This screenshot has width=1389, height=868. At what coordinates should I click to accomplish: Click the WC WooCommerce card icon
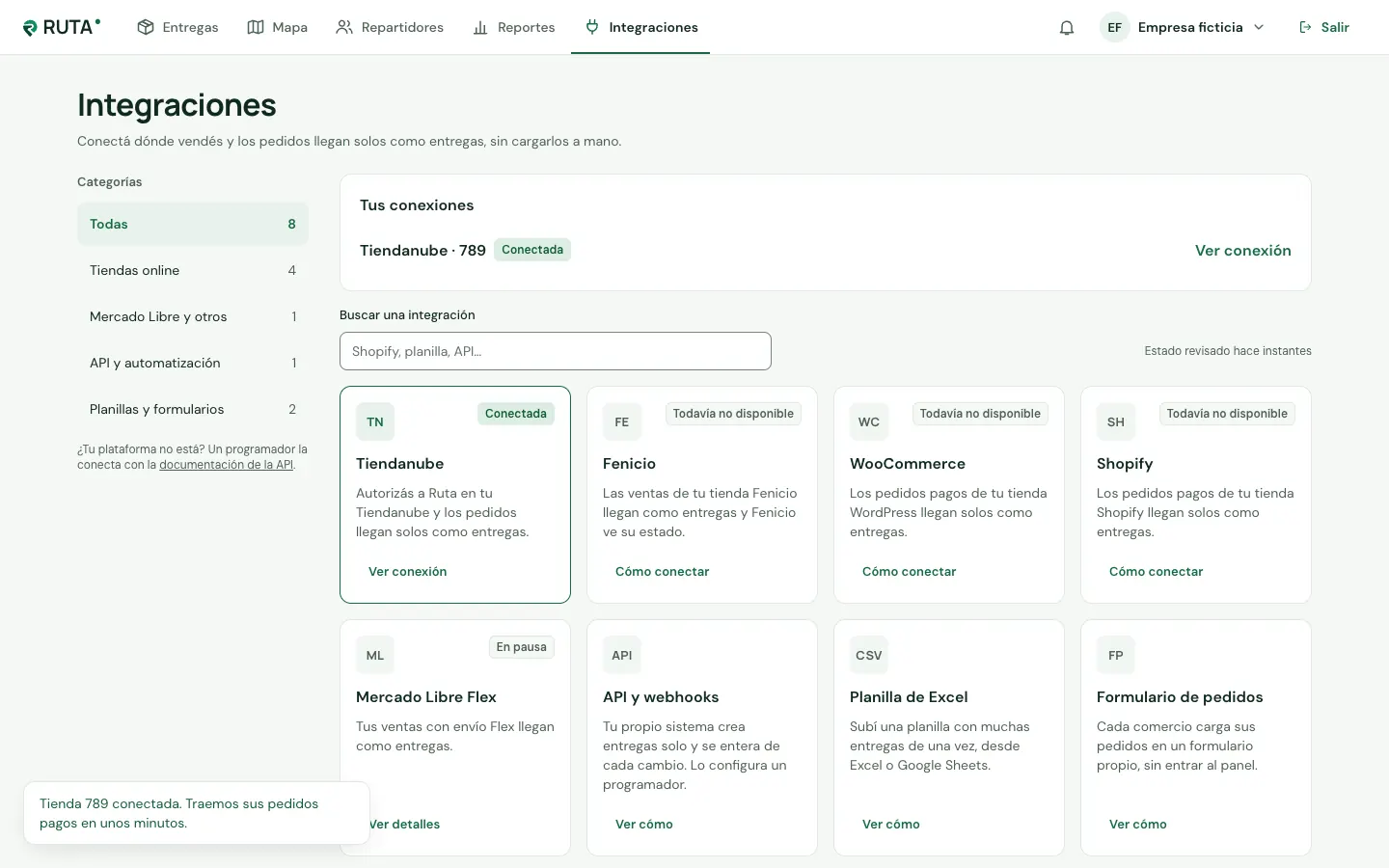869,421
